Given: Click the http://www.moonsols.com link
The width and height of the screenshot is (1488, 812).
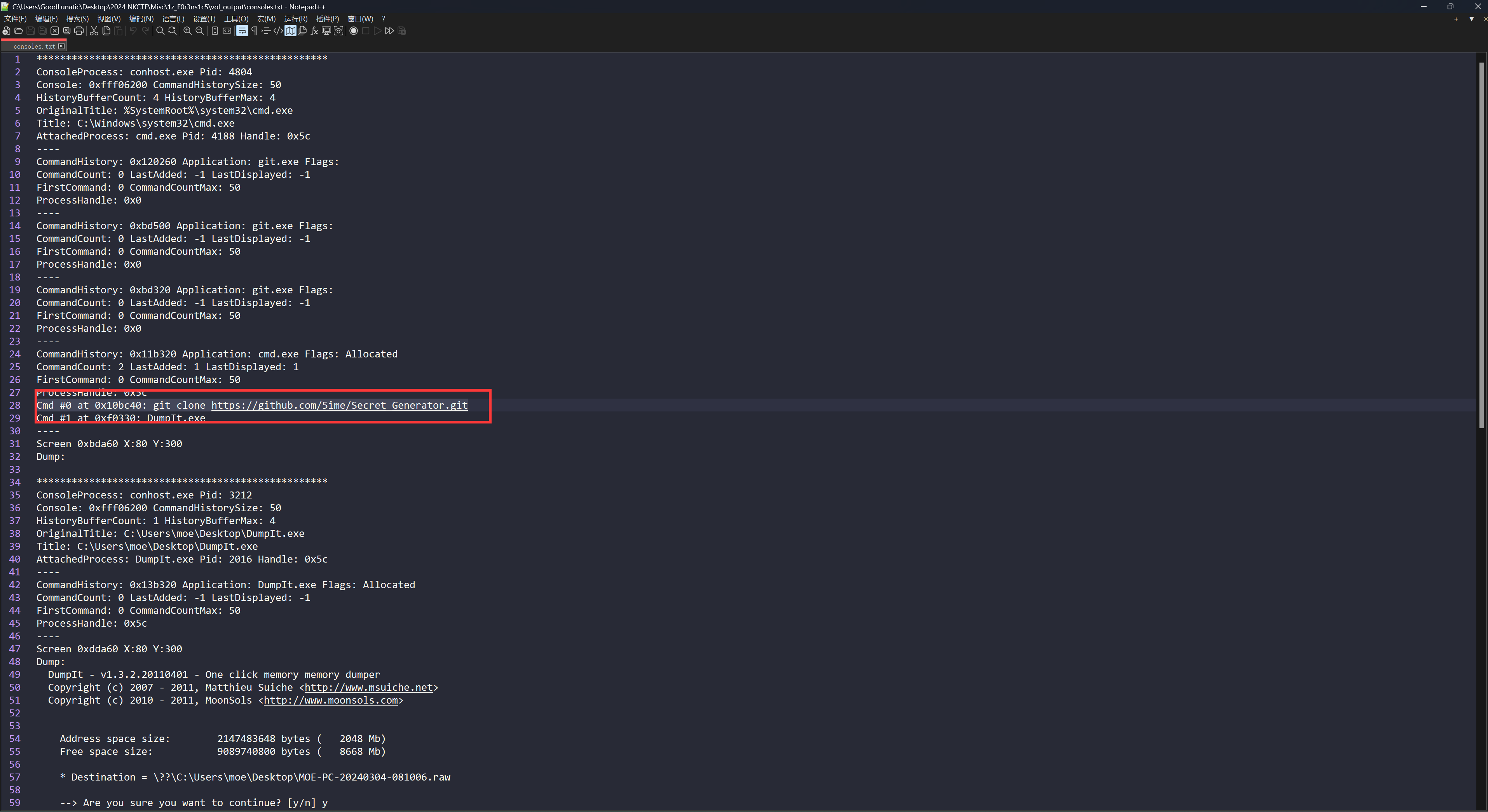Looking at the screenshot, I should [x=330, y=700].
